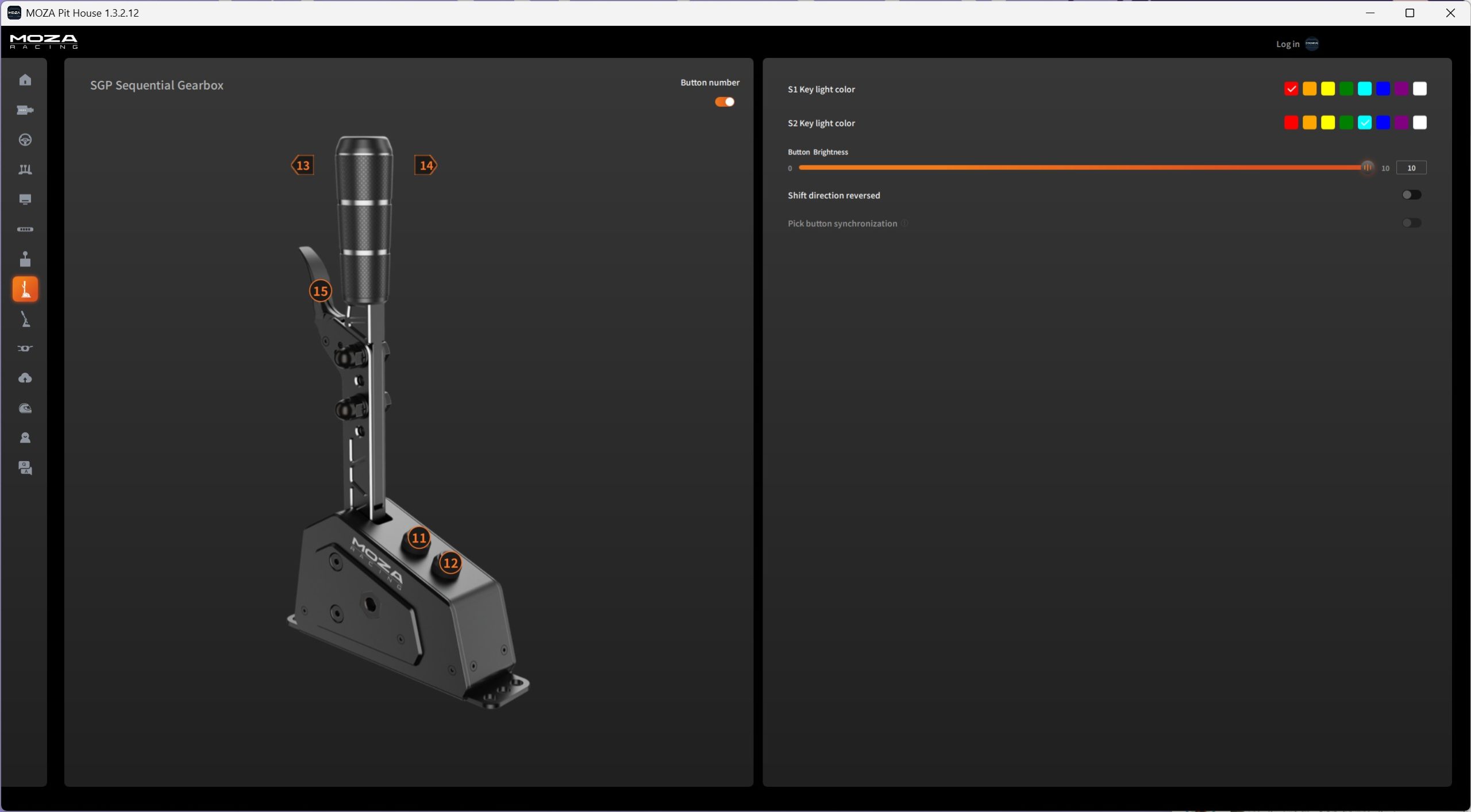
Task: Set S2 key light color to red
Action: point(1291,122)
